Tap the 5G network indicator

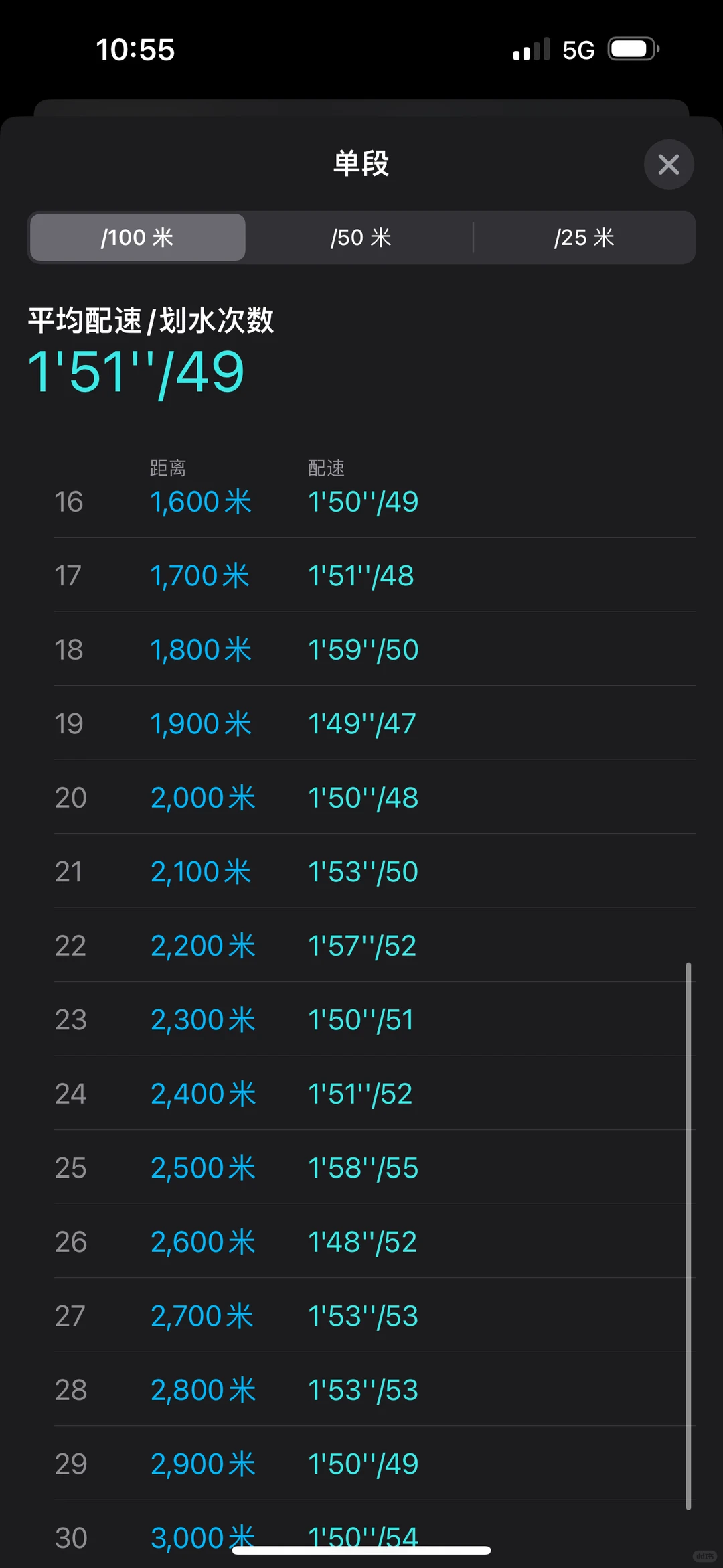point(578,50)
